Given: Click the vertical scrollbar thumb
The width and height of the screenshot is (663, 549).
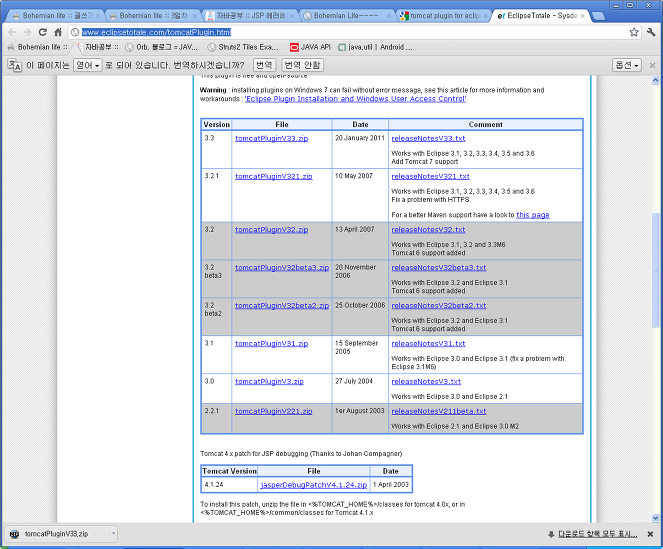Looking at the screenshot, I should 655,269.
